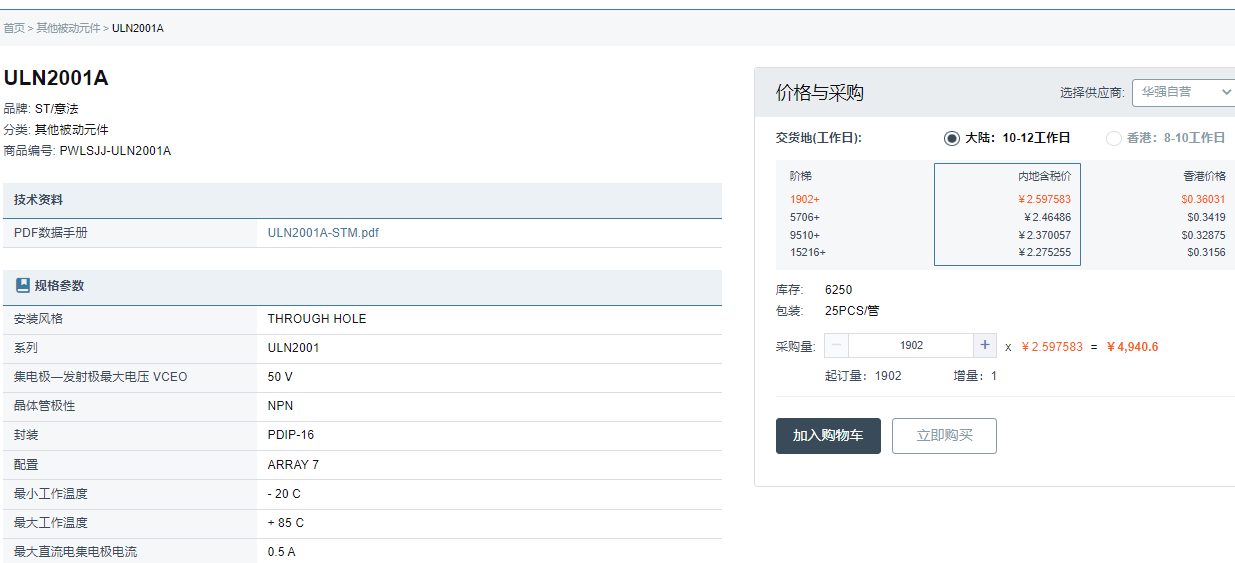Click Hong Kong price $0.32875

[1203, 235]
